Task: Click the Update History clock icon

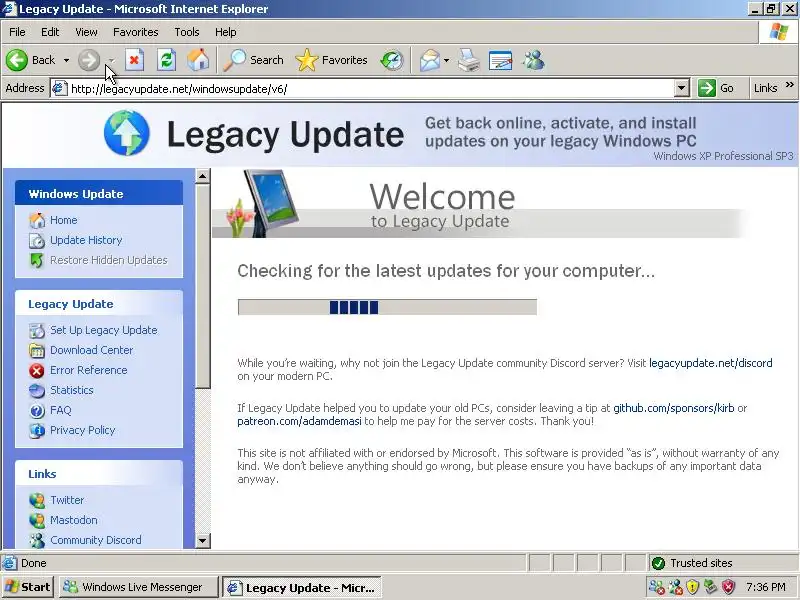Action: pos(37,240)
